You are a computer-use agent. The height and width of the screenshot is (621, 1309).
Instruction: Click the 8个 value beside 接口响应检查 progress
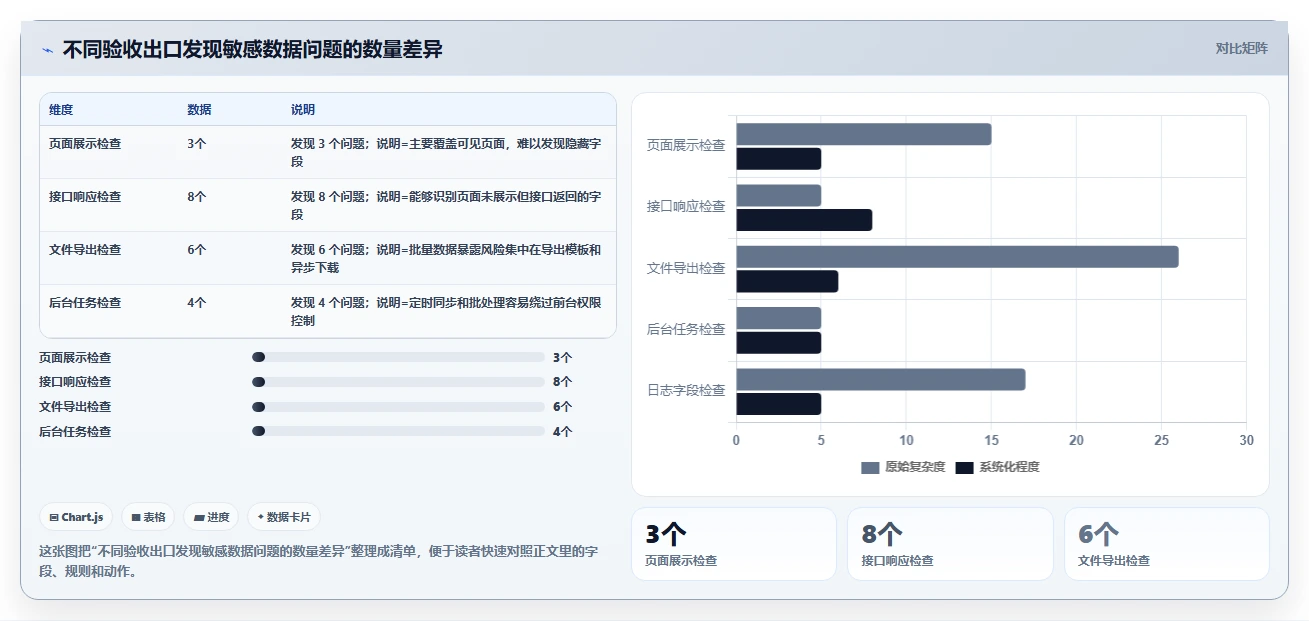click(x=563, y=382)
